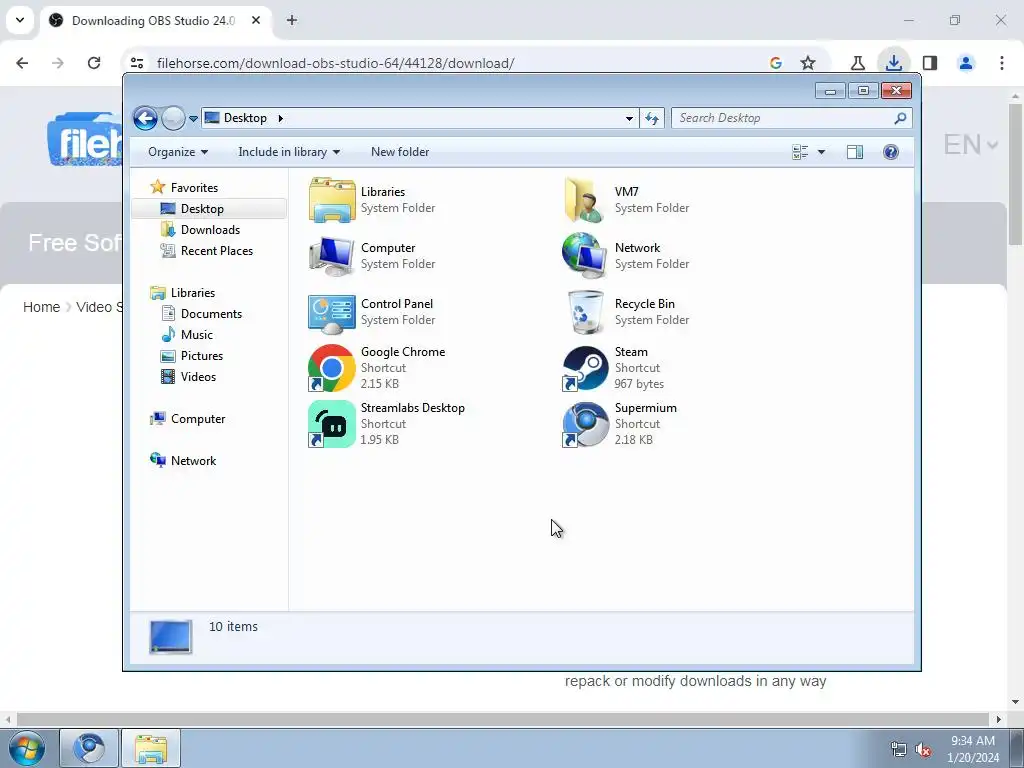Select the Computer system folder icon in file list

(332, 256)
